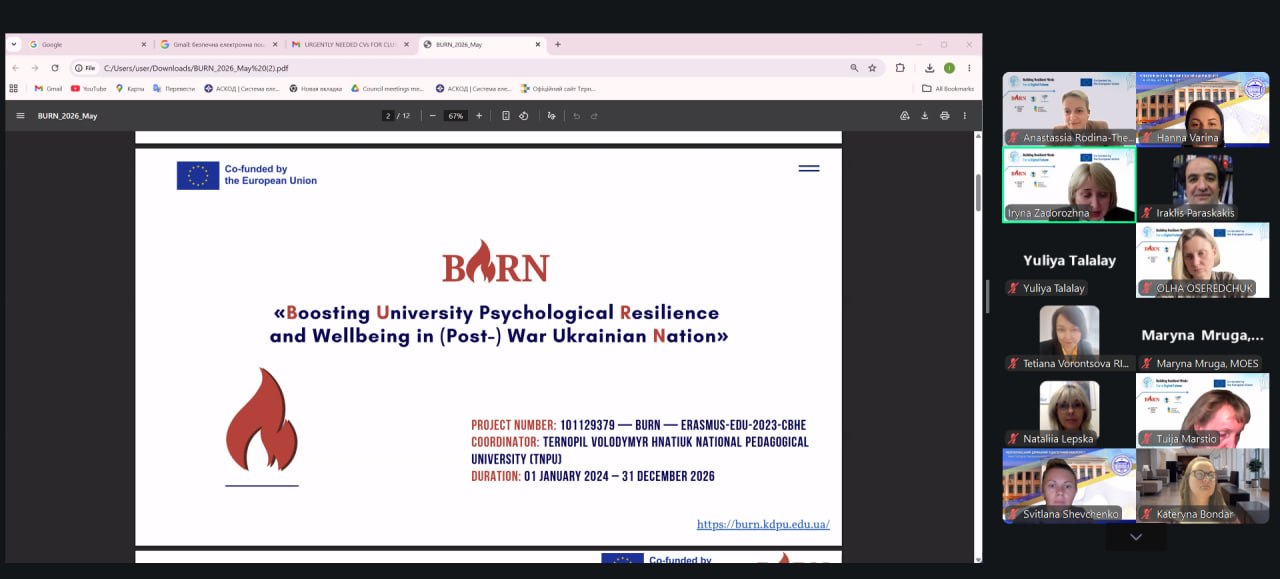This screenshot has width=1280, height=579.
Task: Select Tetiana Vorontsova video tile
Action: [x=1069, y=335]
